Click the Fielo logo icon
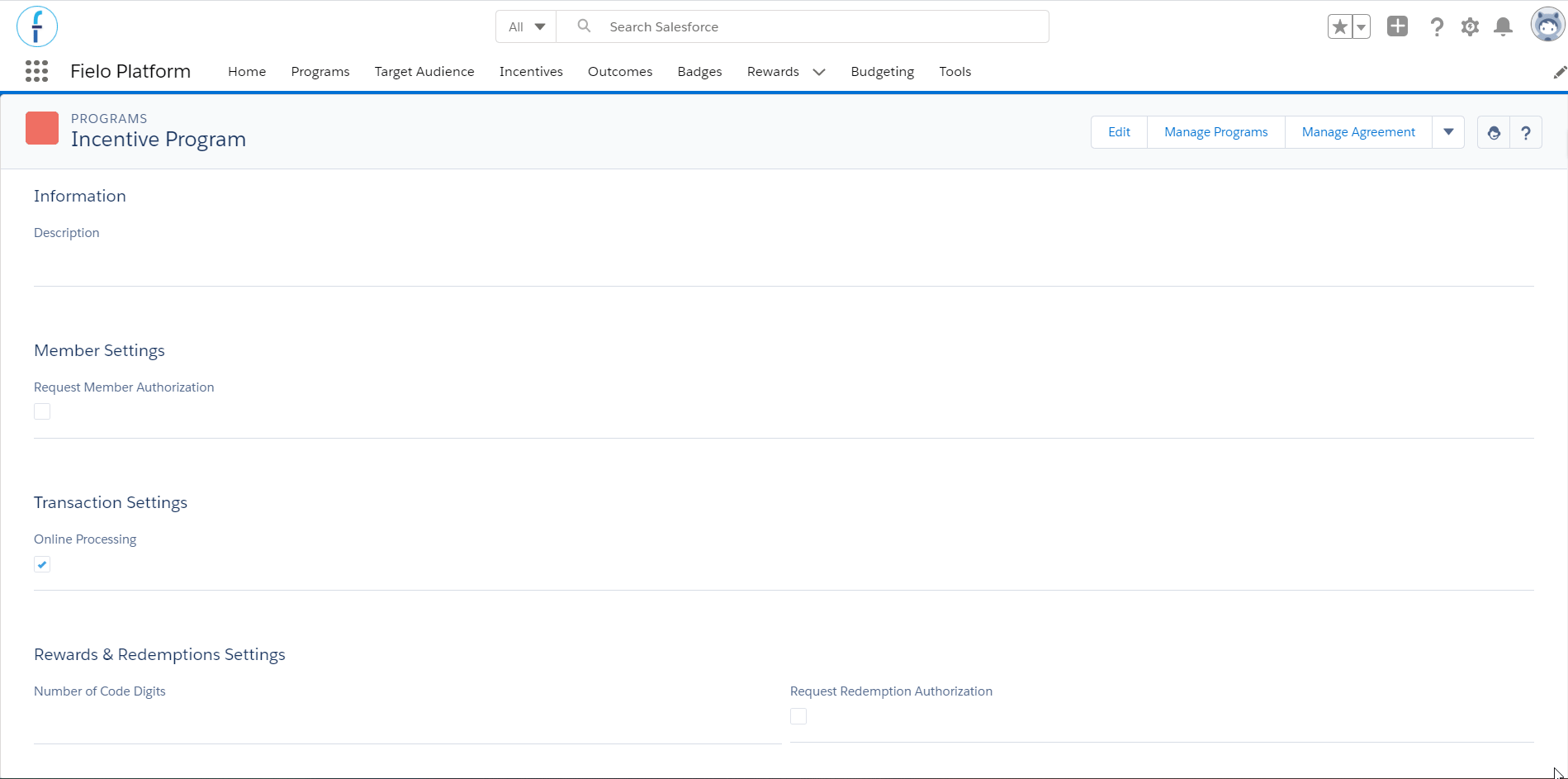 [37, 26]
